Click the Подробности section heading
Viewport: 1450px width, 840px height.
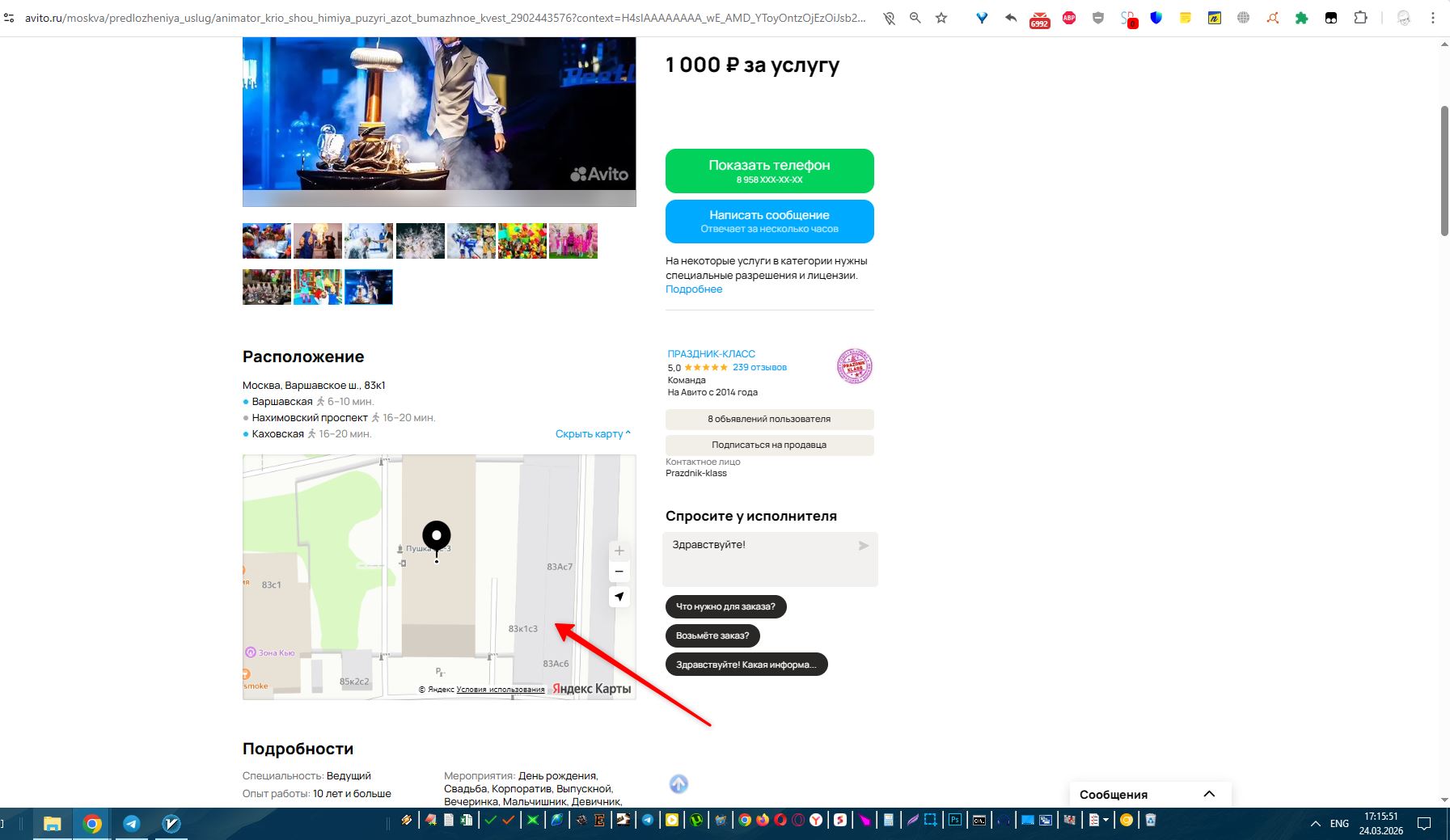point(298,749)
